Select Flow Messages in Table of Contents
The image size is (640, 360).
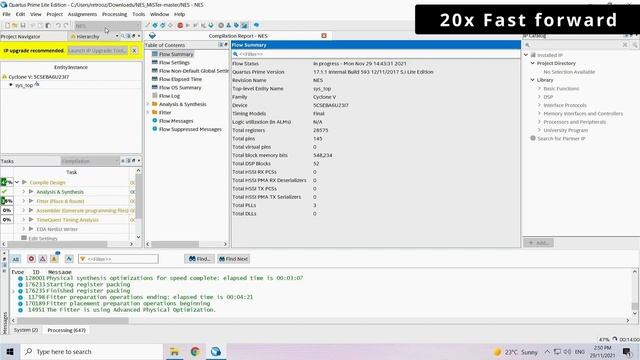pyautogui.click(x=176, y=121)
